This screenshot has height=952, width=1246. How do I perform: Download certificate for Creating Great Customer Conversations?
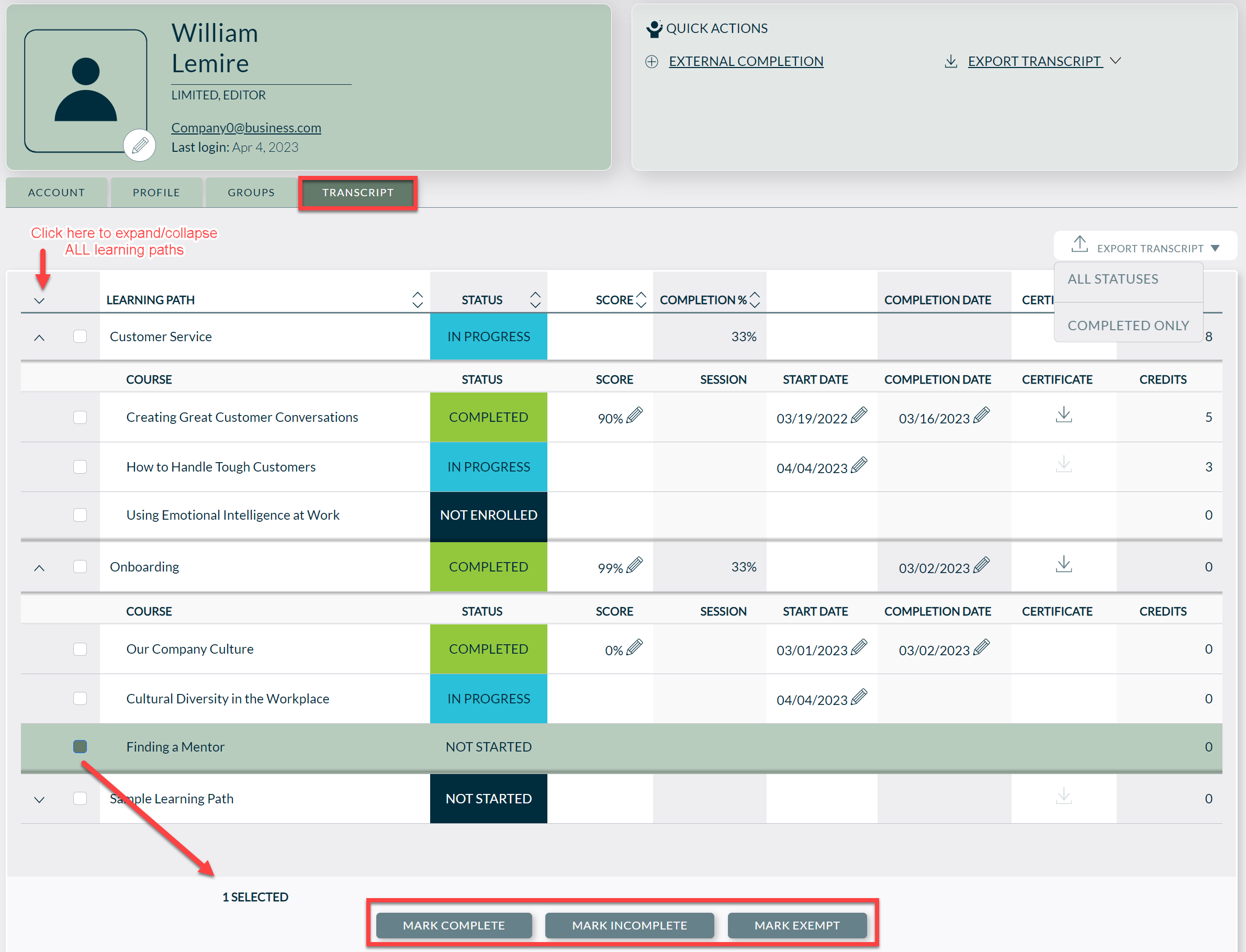pyautogui.click(x=1063, y=415)
